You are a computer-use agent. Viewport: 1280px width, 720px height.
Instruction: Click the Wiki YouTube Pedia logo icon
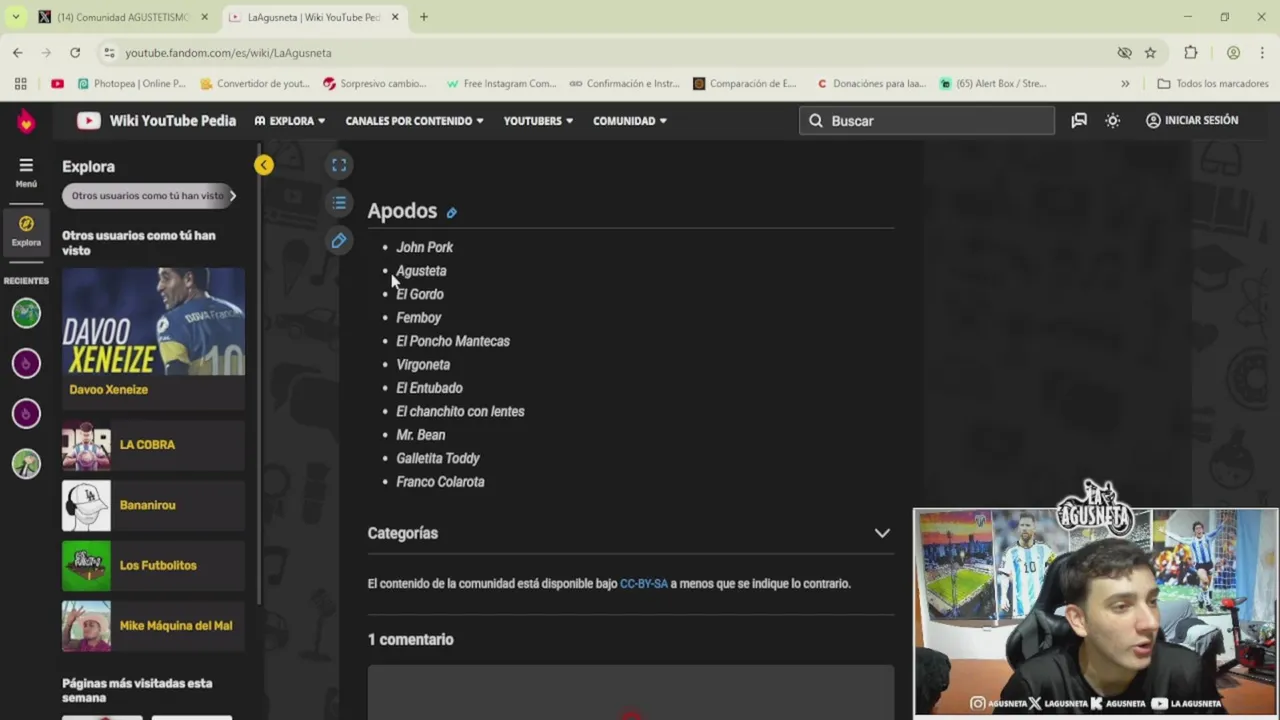click(x=88, y=121)
